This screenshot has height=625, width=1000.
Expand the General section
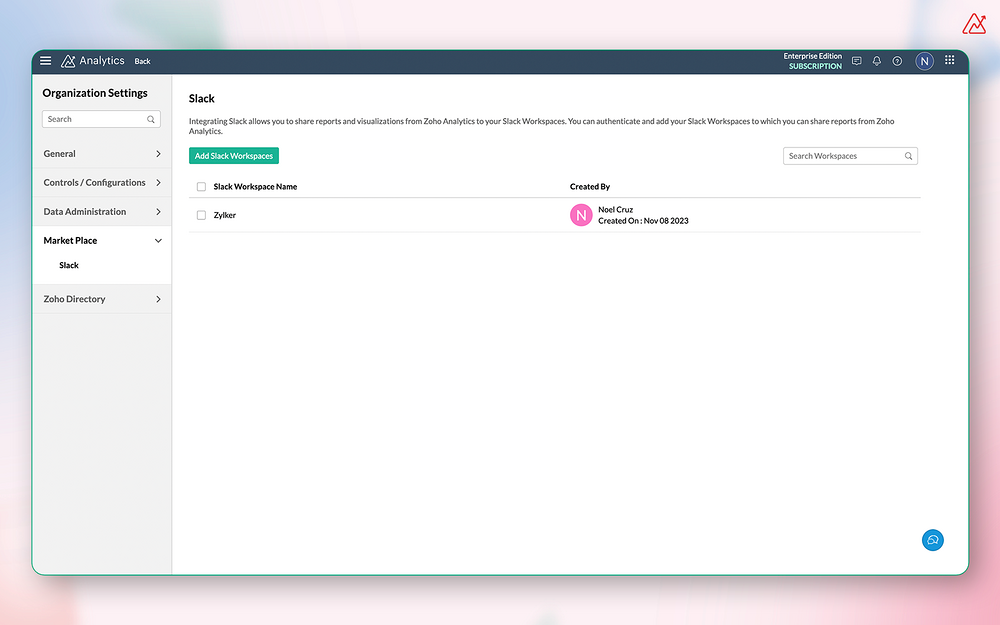(102, 154)
